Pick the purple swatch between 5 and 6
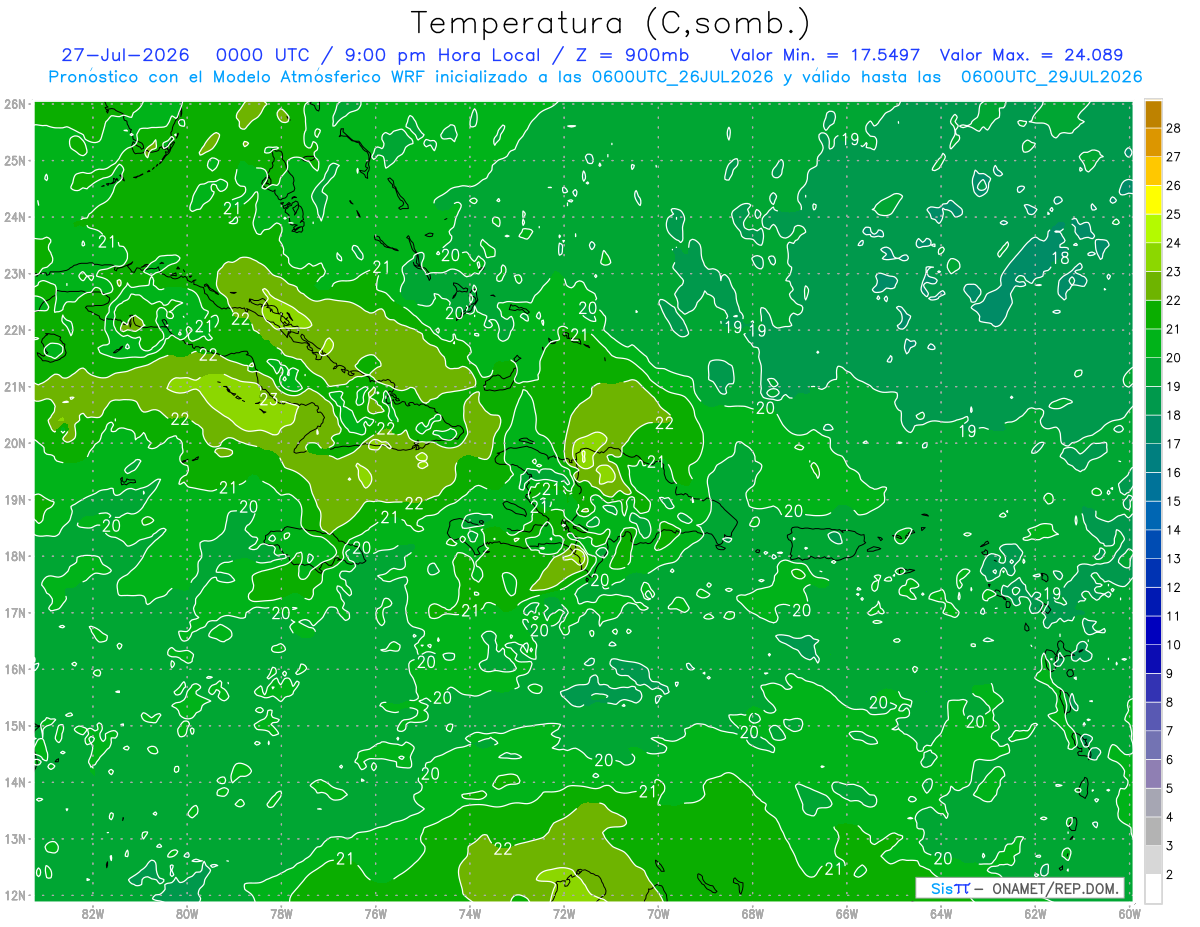 [1153, 774]
